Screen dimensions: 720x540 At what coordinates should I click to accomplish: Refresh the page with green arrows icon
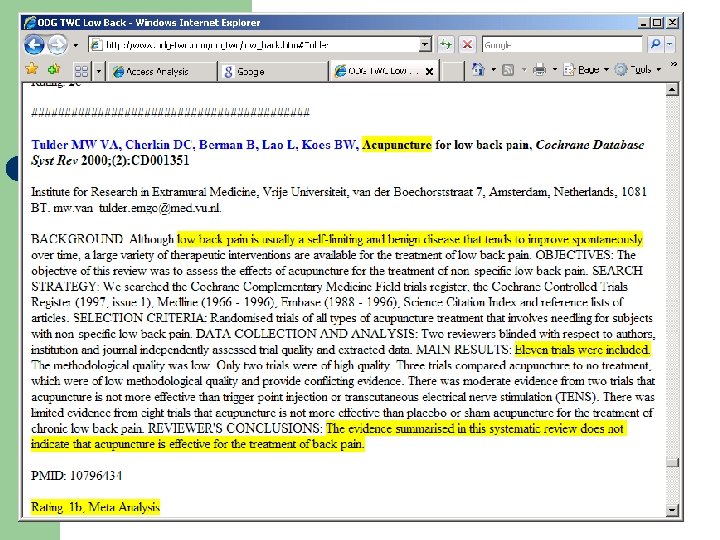[x=445, y=45]
